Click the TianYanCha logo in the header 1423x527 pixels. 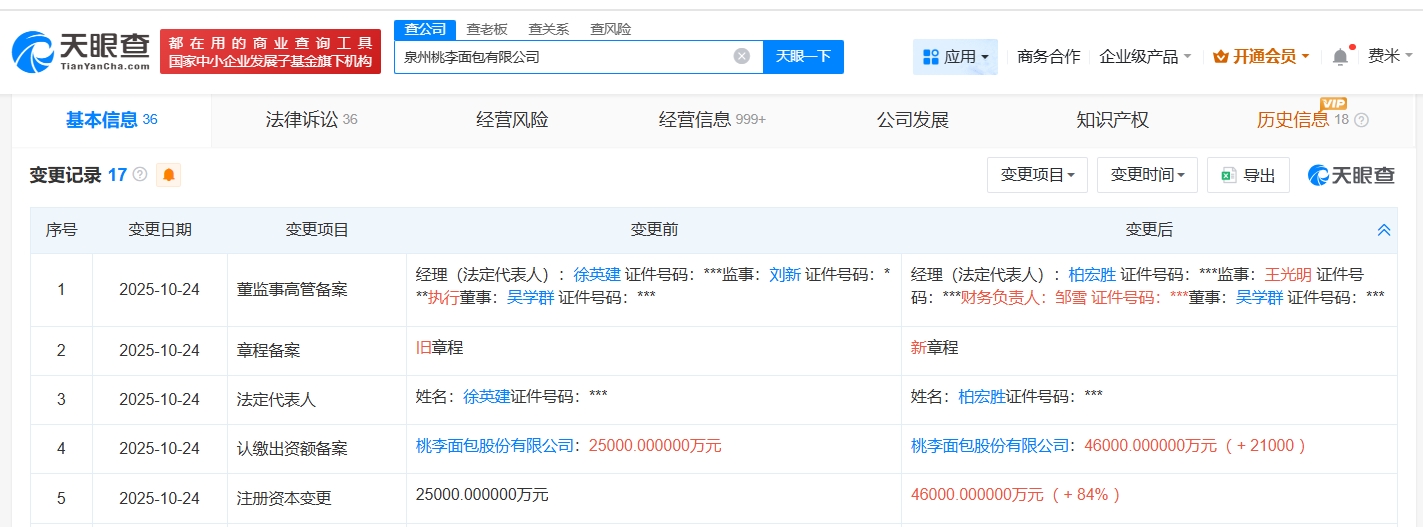(82, 51)
